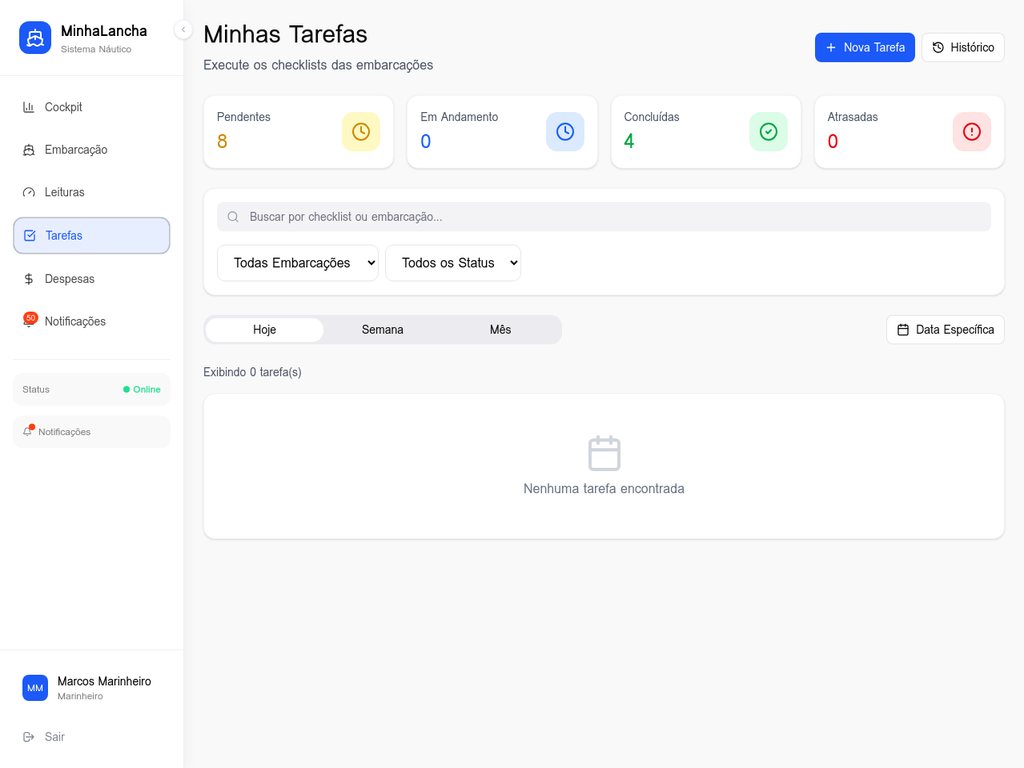This screenshot has width=1024, height=768.
Task: Pick a date via Data Específica
Action: click(x=945, y=330)
